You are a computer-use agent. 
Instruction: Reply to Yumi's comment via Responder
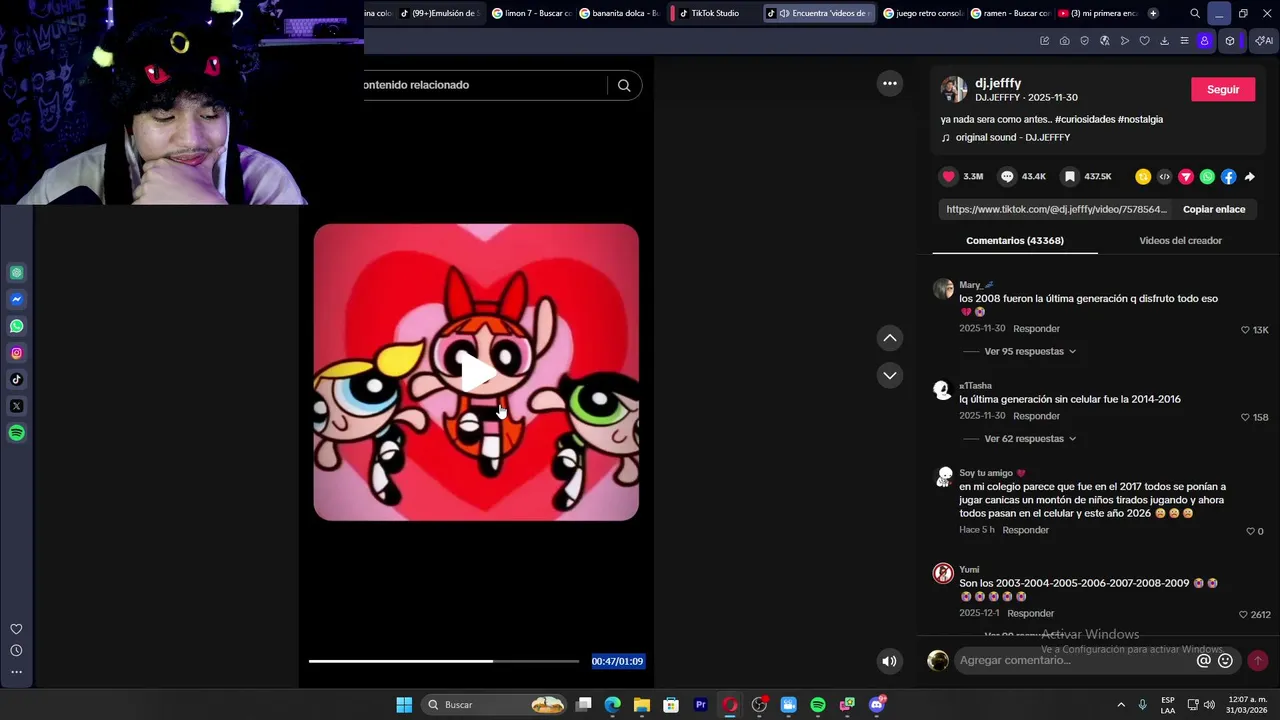point(1030,613)
